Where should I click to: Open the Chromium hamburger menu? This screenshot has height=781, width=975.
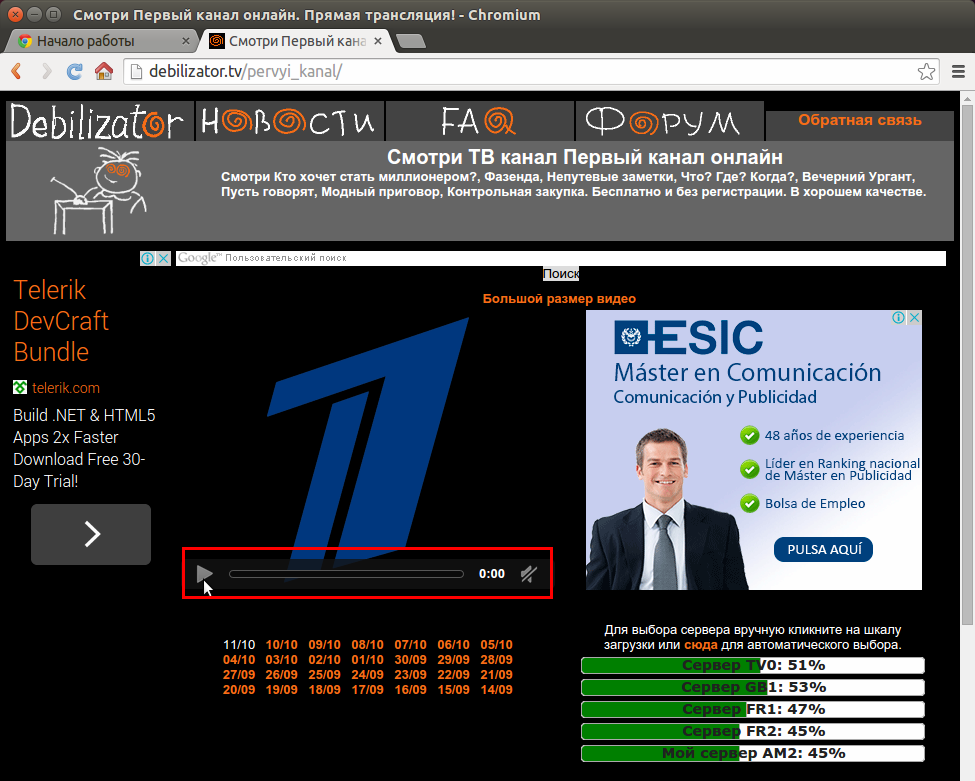pyautogui.click(x=958, y=72)
